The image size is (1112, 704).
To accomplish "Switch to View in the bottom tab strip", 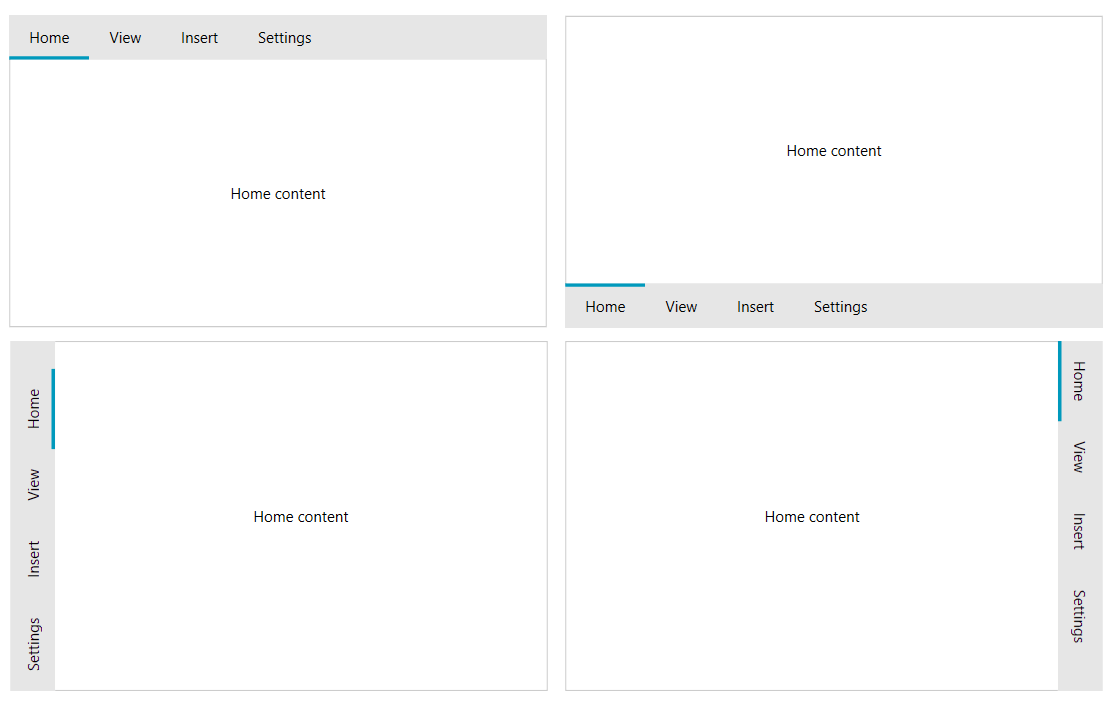I will click(x=681, y=306).
